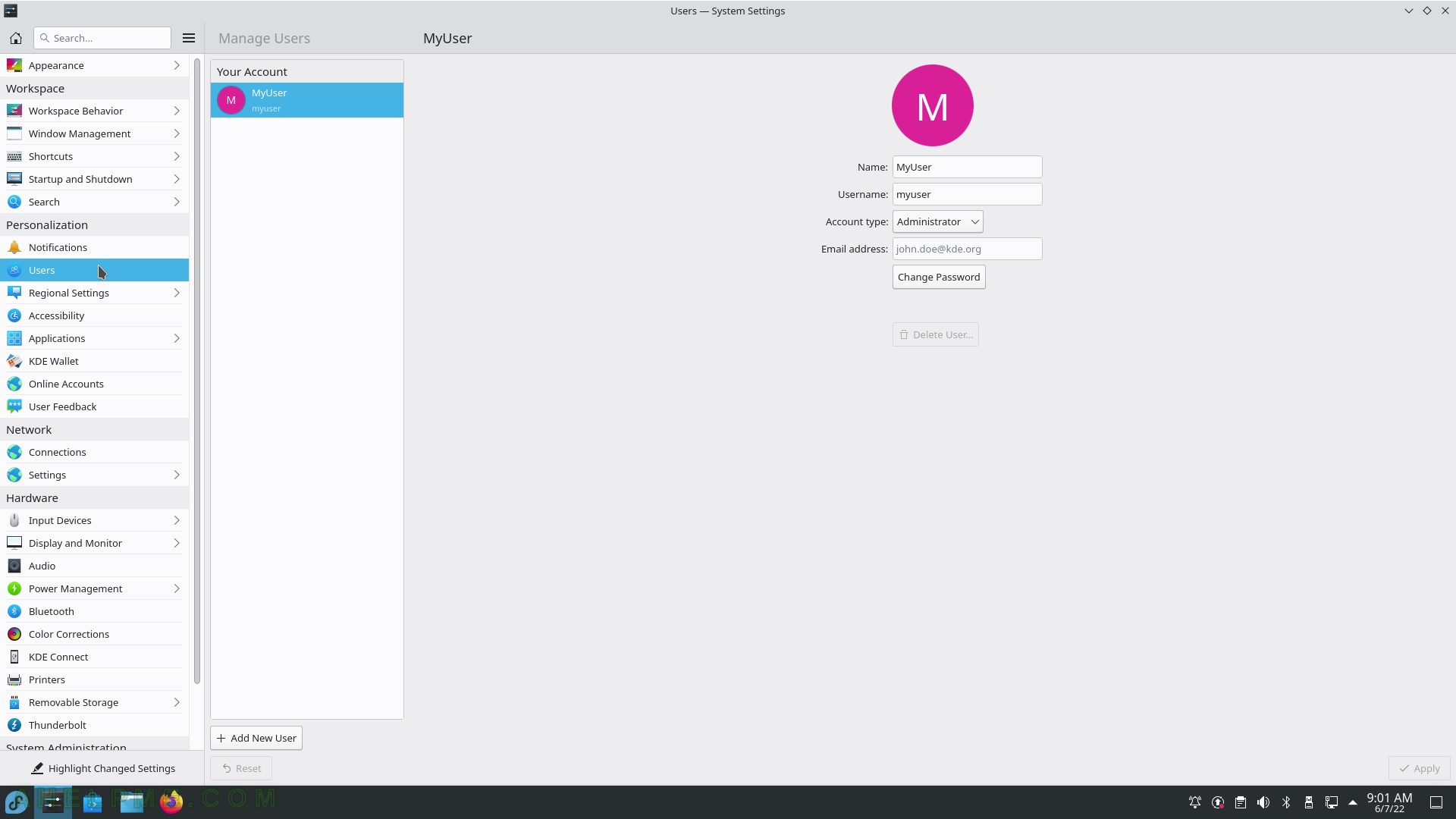1456x819 pixels.
Task: Expand Display and Monitor category
Action: (x=94, y=543)
